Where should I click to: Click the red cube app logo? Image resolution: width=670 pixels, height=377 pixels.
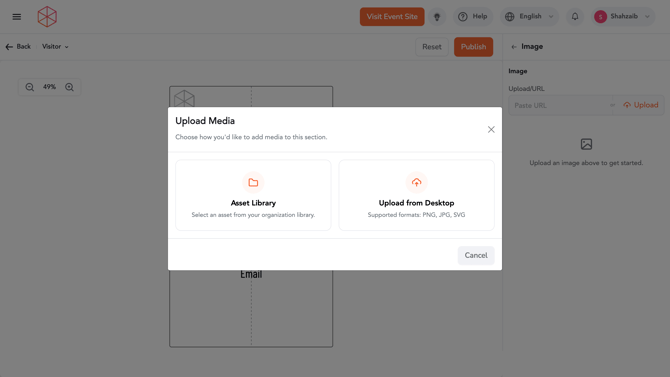pyautogui.click(x=47, y=17)
